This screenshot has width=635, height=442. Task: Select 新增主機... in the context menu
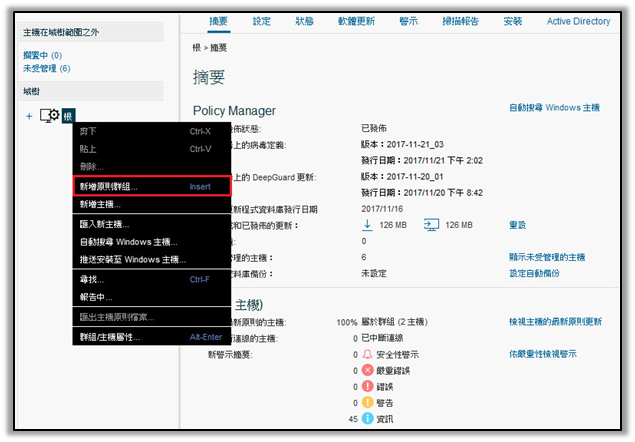pyautogui.click(x=152, y=204)
